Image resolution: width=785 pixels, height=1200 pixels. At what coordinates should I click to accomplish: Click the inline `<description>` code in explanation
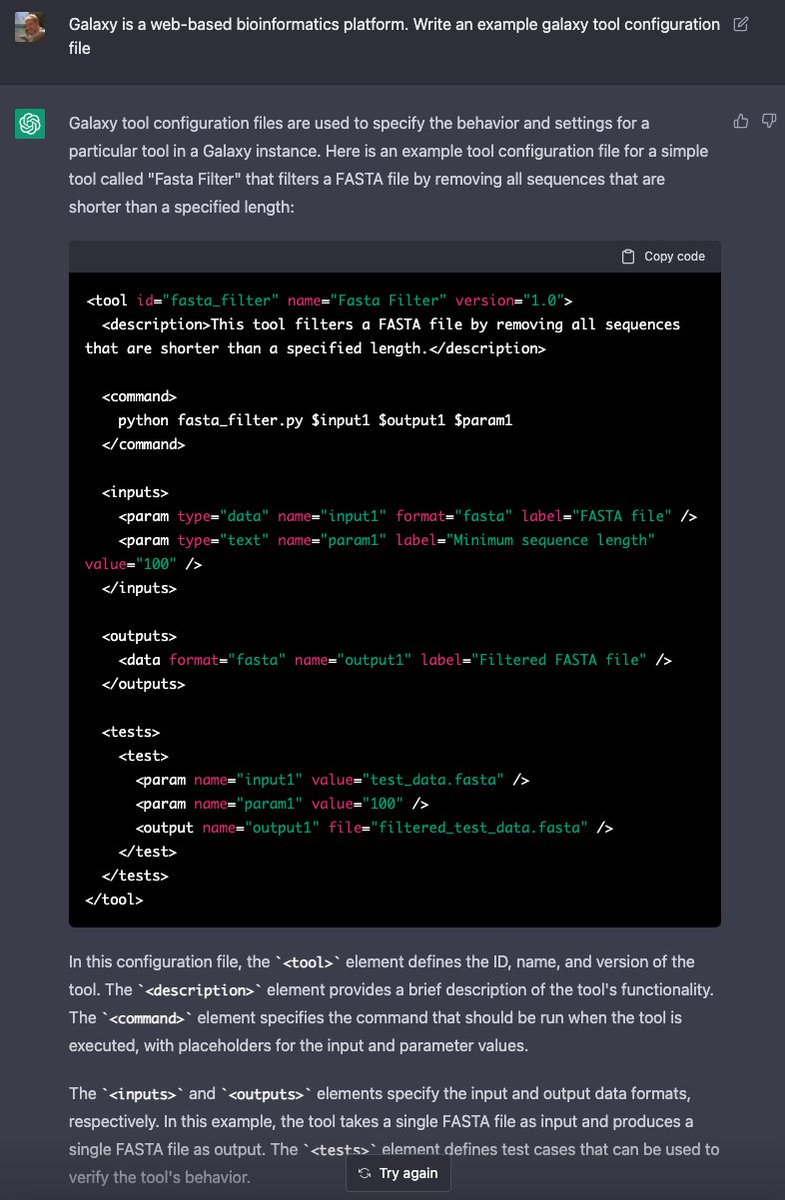(x=198, y=990)
